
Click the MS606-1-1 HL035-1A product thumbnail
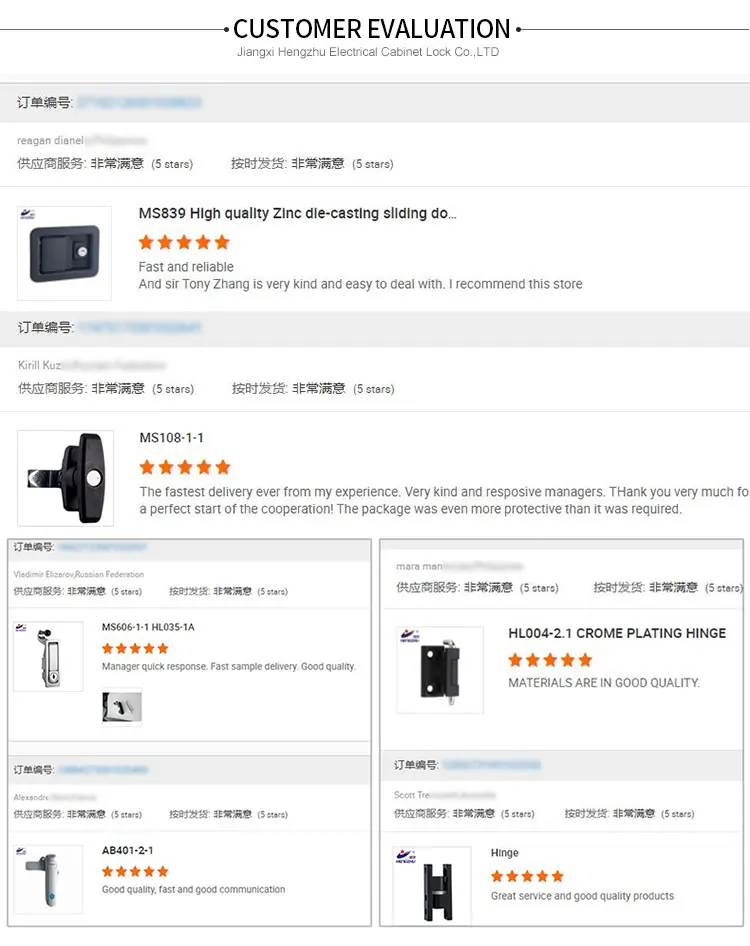(x=48, y=656)
